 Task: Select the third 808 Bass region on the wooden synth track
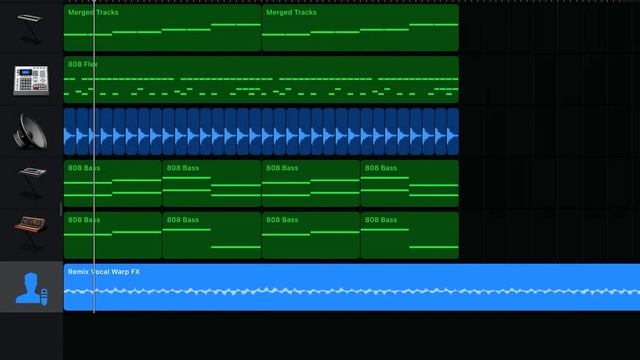tap(311, 235)
